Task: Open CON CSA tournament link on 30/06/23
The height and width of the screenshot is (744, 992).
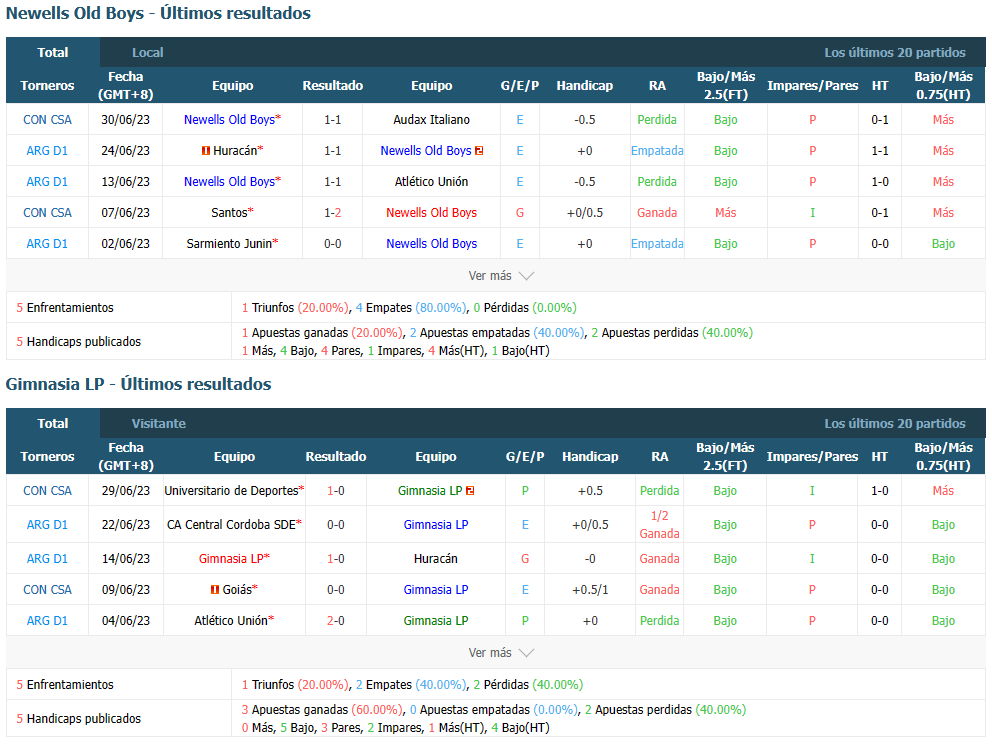Action: click(47, 120)
